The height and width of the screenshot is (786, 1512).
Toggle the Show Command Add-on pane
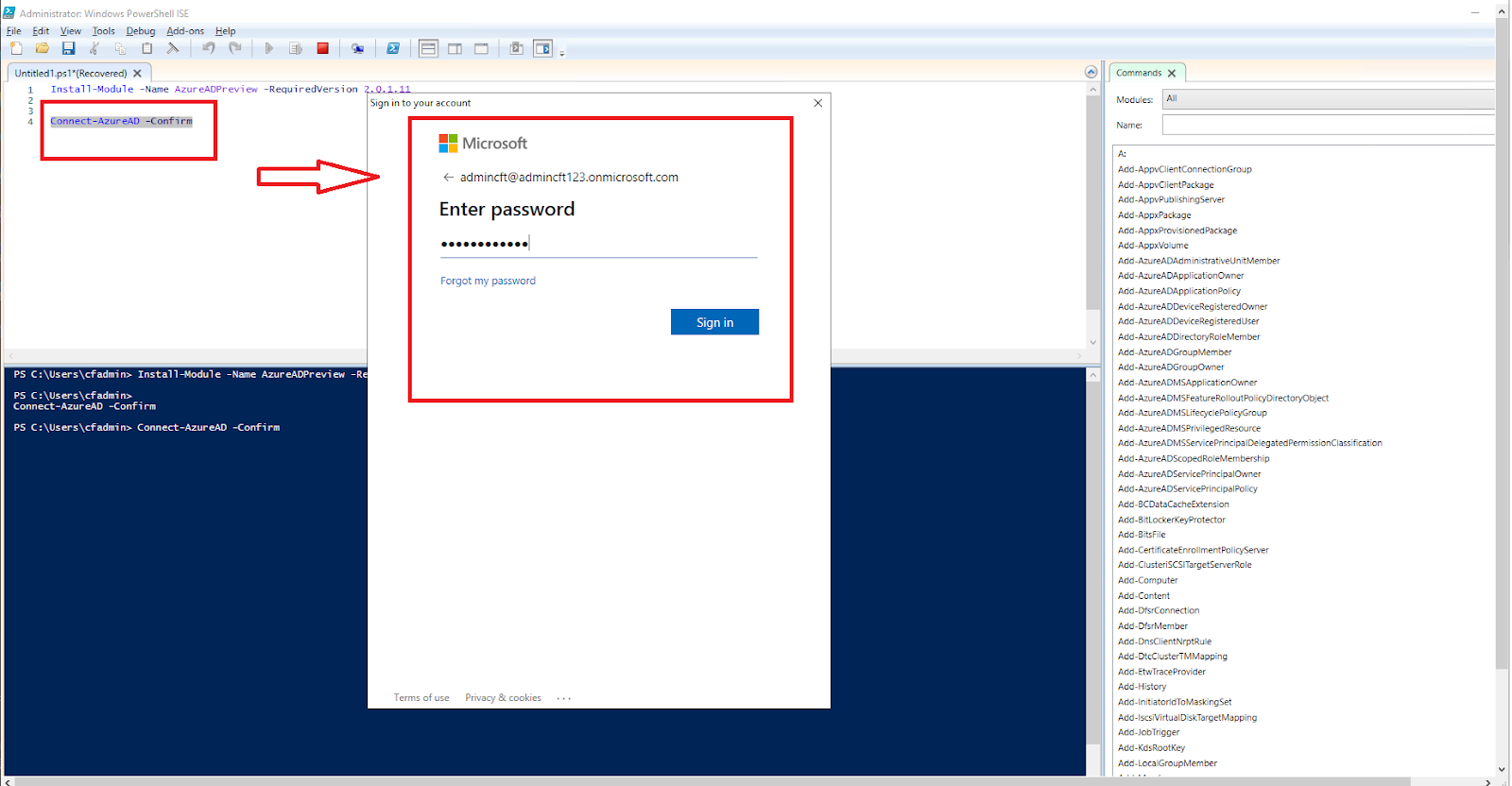pyautogui.click(x=542, y=48)
